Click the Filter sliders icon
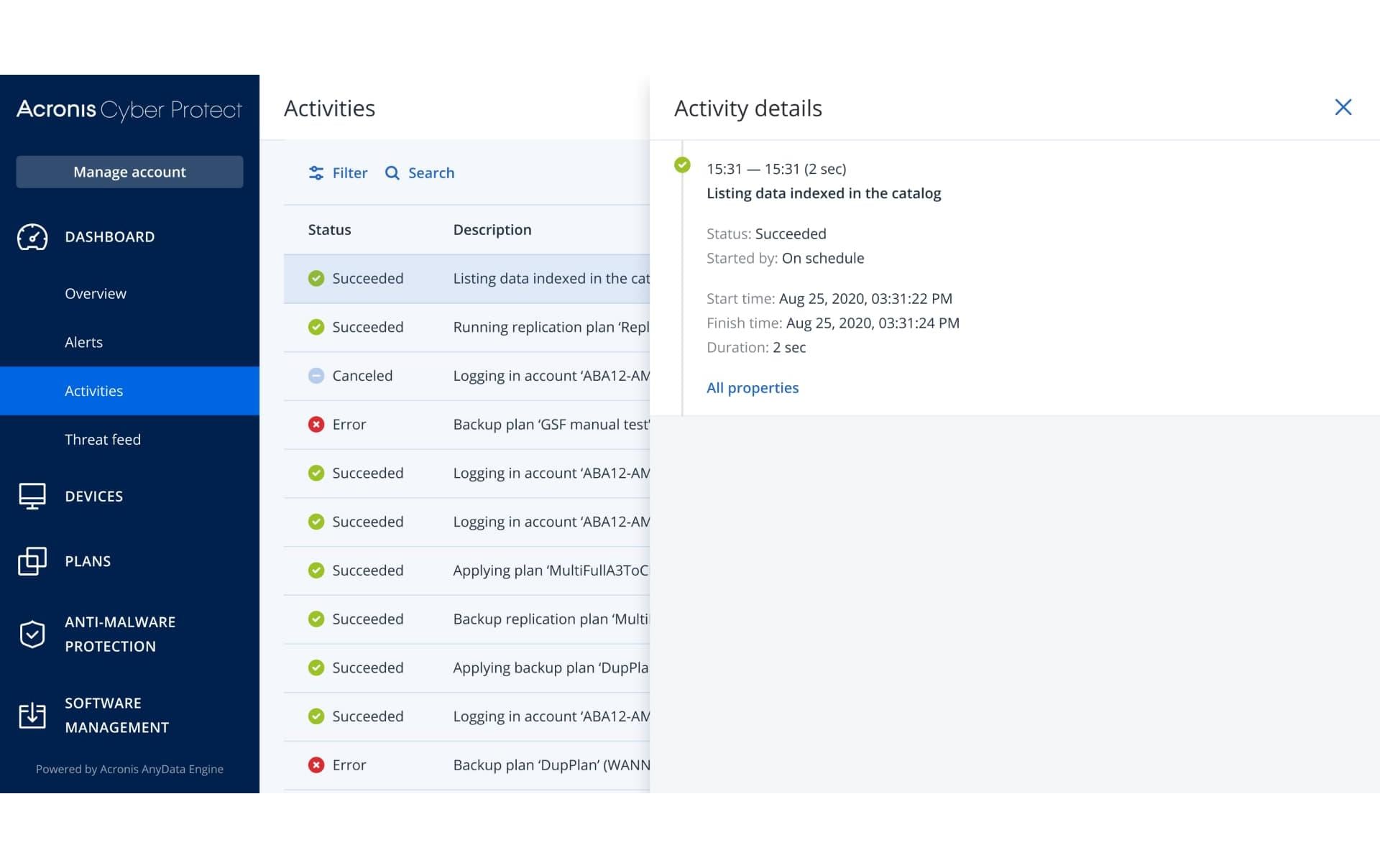This screenshot has width=1380, height=868. pos(316,173)
